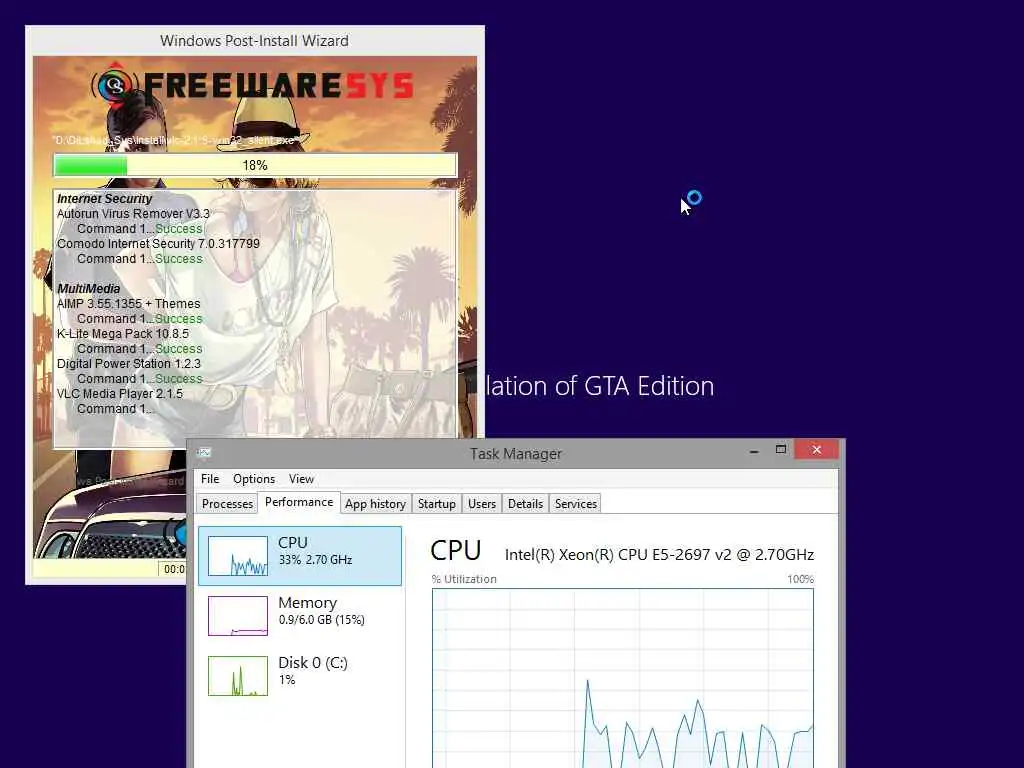This screenshot has width=1024, height=768.
Task: Switch to the App history tab
Action: pos(376,504)
